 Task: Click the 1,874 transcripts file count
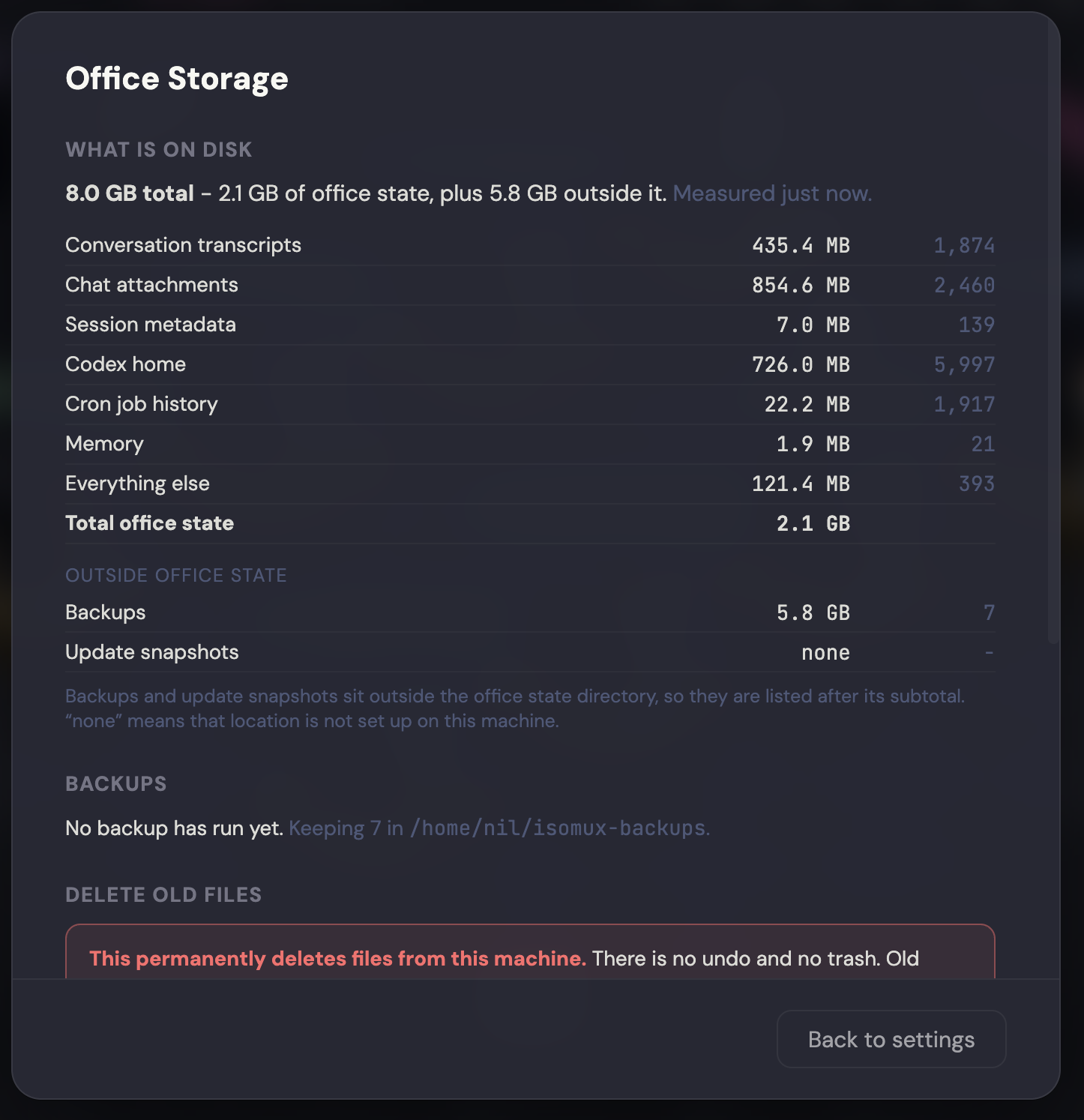(x=964, y=245)
